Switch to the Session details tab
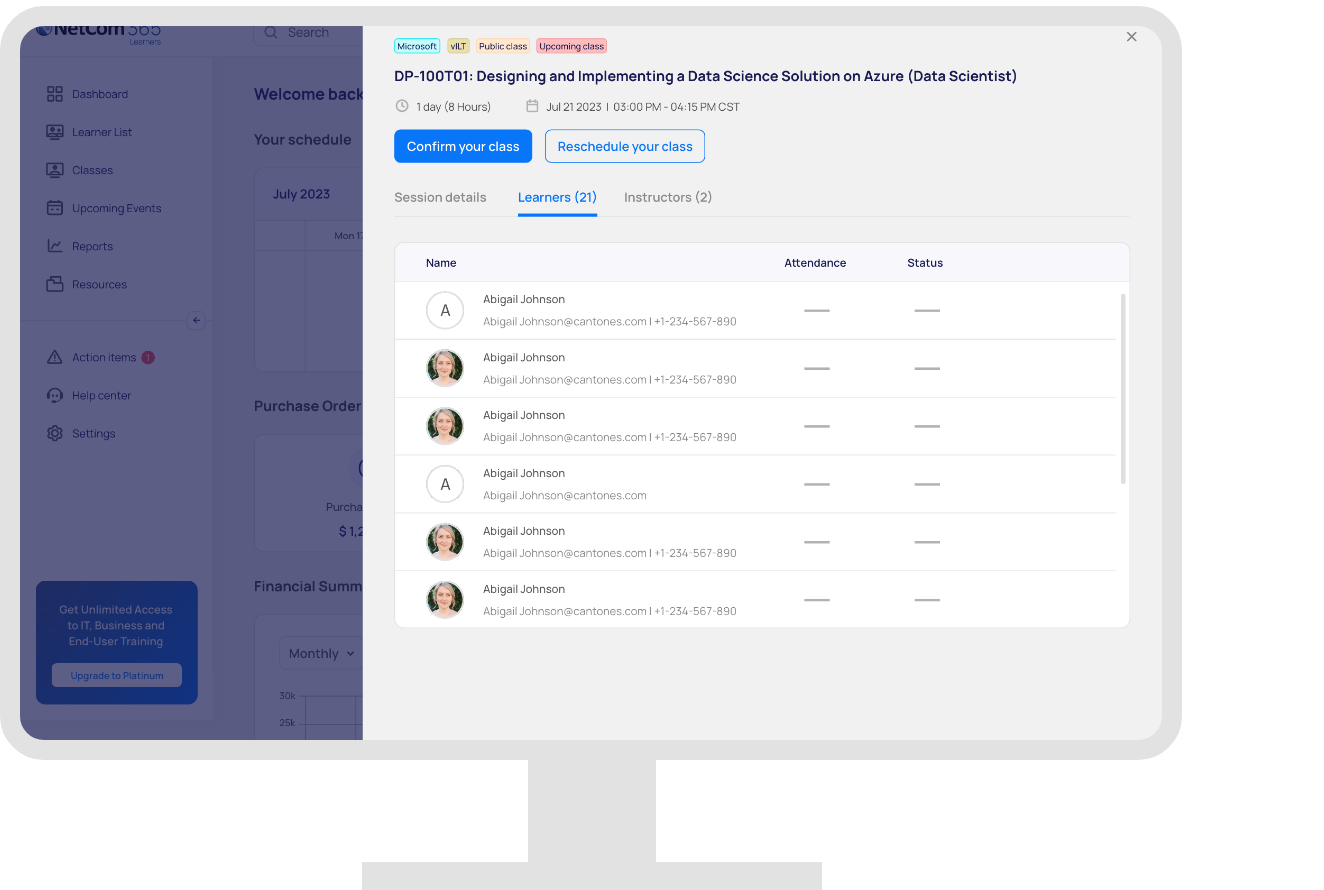Screen dimensions: 1324x890 [440, 197]
